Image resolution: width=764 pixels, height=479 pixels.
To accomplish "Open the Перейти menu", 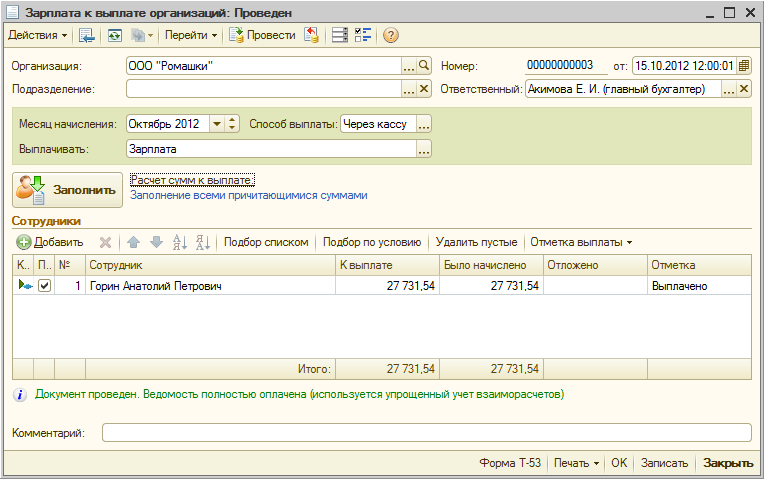I will (192, 35).
